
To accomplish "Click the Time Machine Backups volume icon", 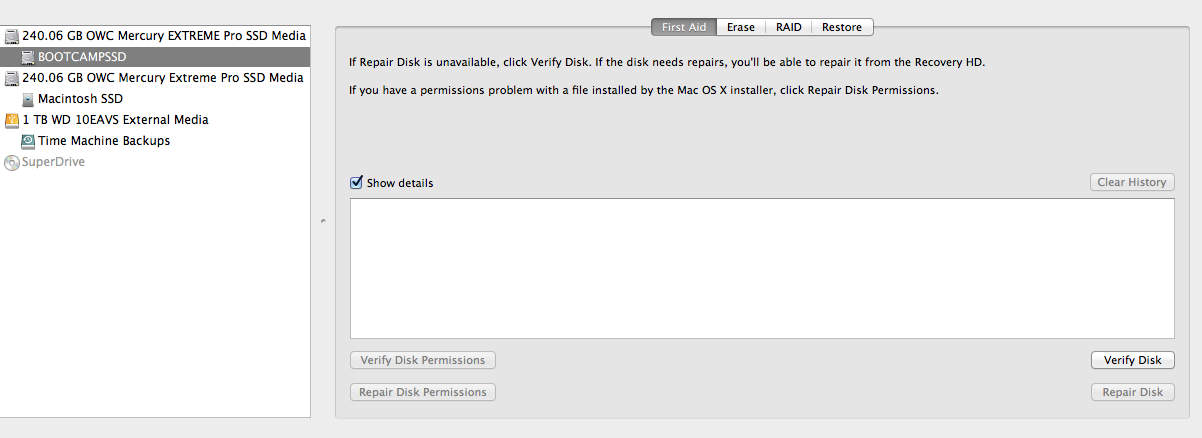I will click(28, 141).
